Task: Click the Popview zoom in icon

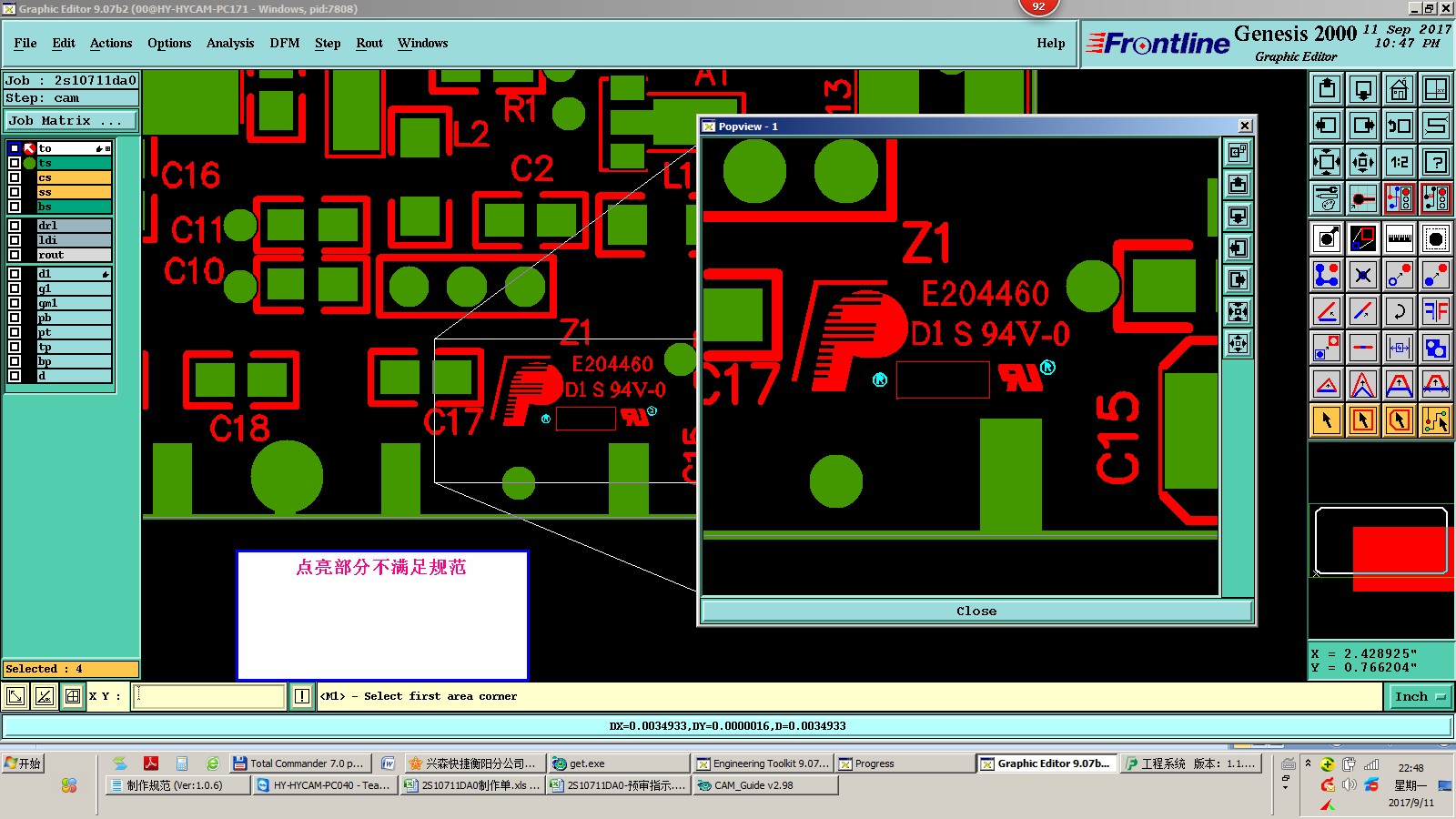Action: 1238,312
